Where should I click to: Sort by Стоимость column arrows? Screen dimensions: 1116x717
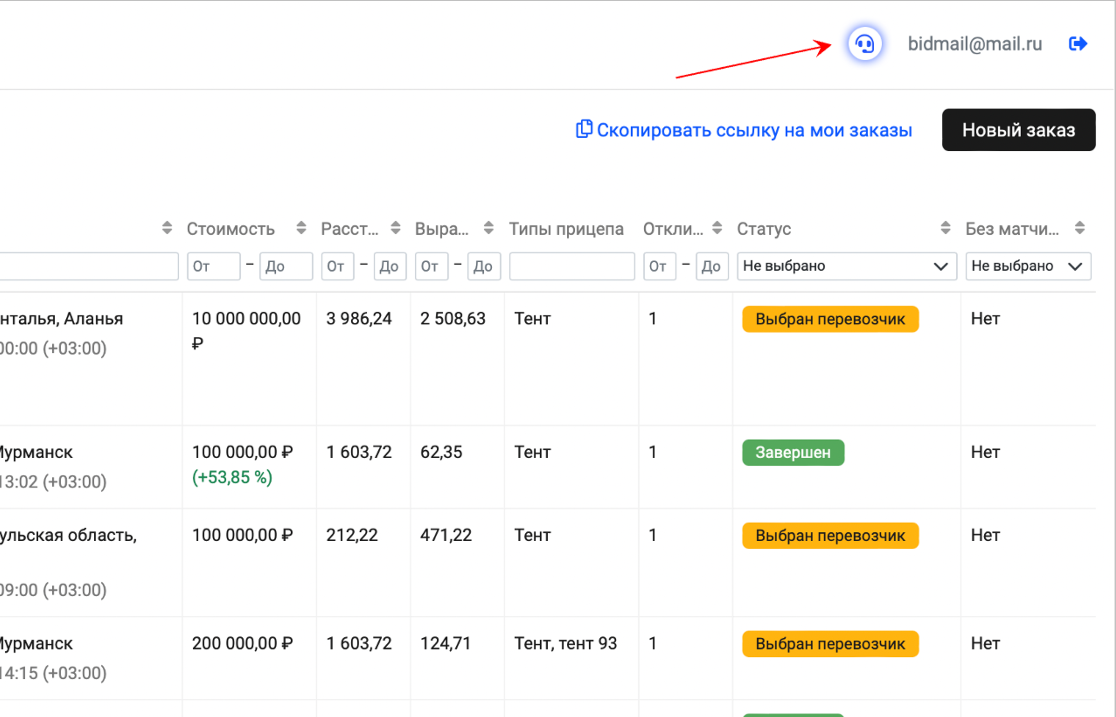click(301, 228)
